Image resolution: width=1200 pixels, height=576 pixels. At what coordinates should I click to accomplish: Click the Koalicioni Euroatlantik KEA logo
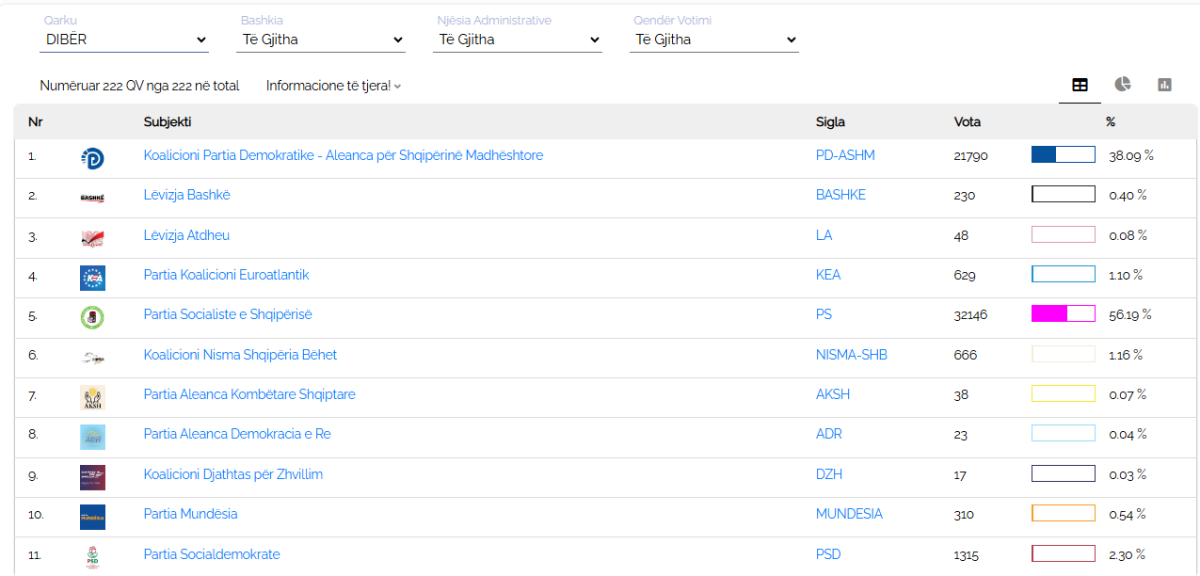[x=92, y=277]
